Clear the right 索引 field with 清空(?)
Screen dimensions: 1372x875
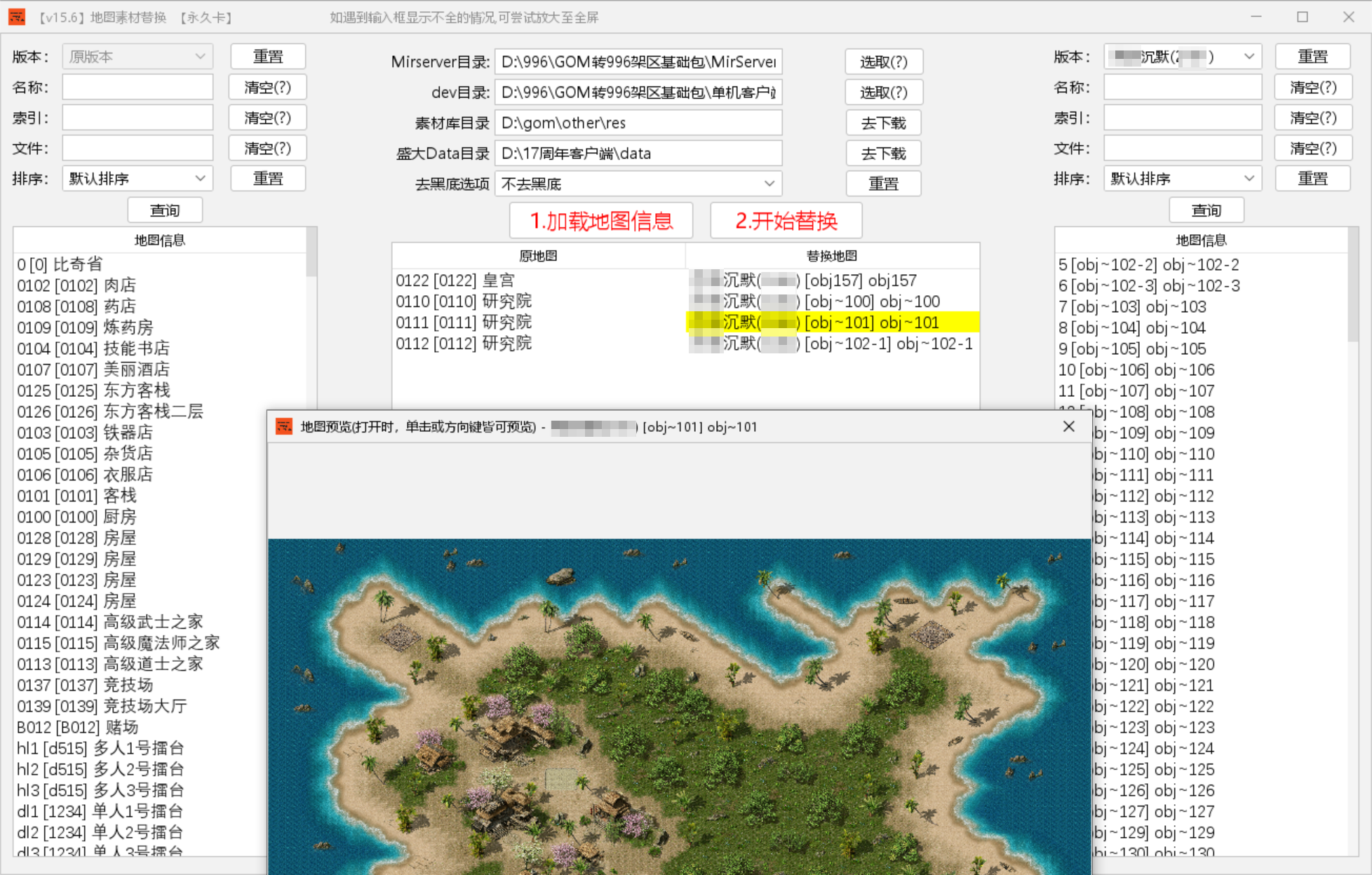[x=1313, y=118]
